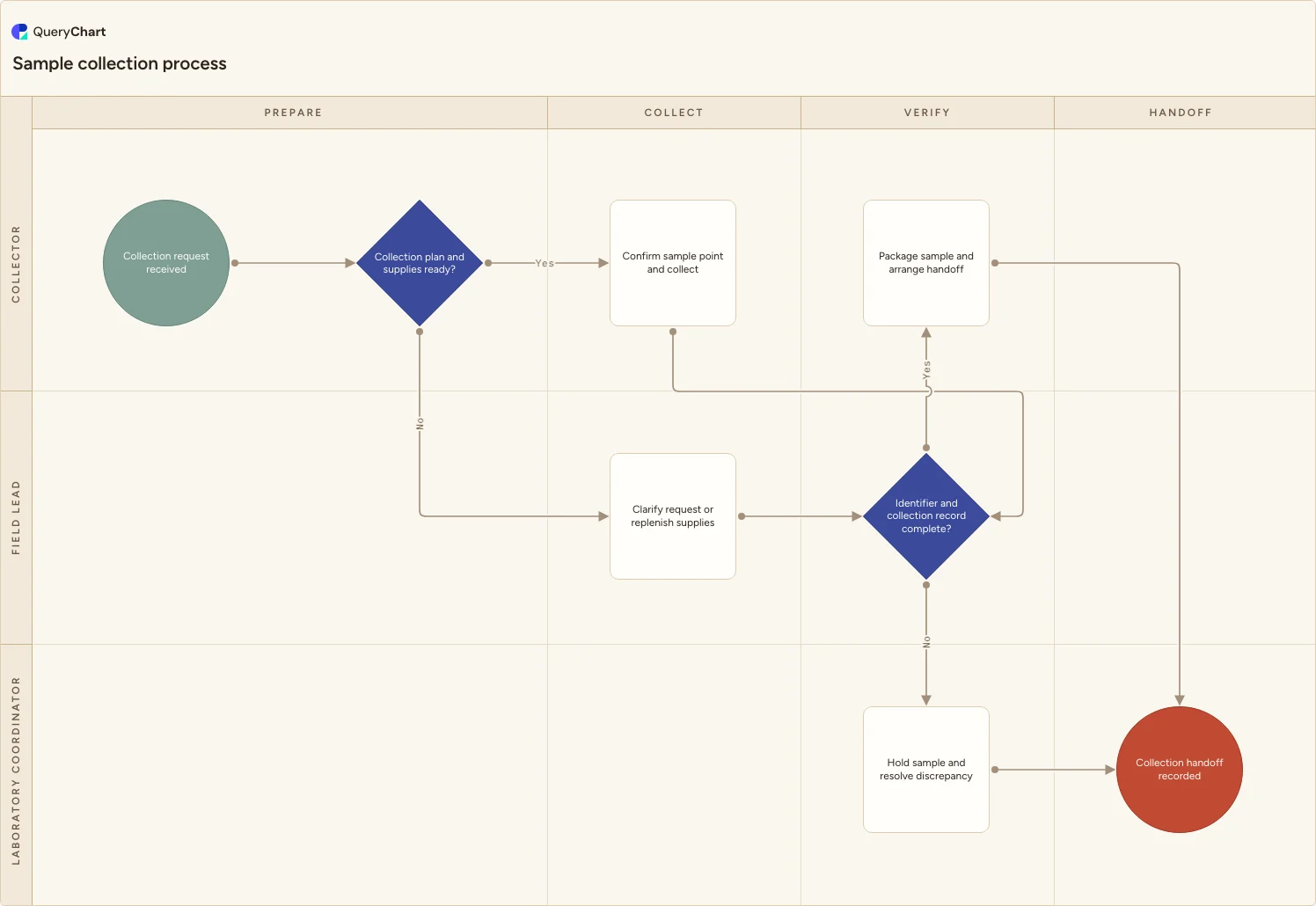Click the 'Clarify request or replenish supplies' box
Viewport: 1316px width, 906px height.
pos(673,516)
